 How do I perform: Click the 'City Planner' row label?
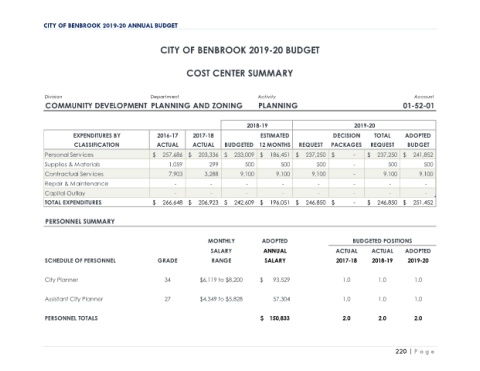pyautogui.click(x=61, y=280)
